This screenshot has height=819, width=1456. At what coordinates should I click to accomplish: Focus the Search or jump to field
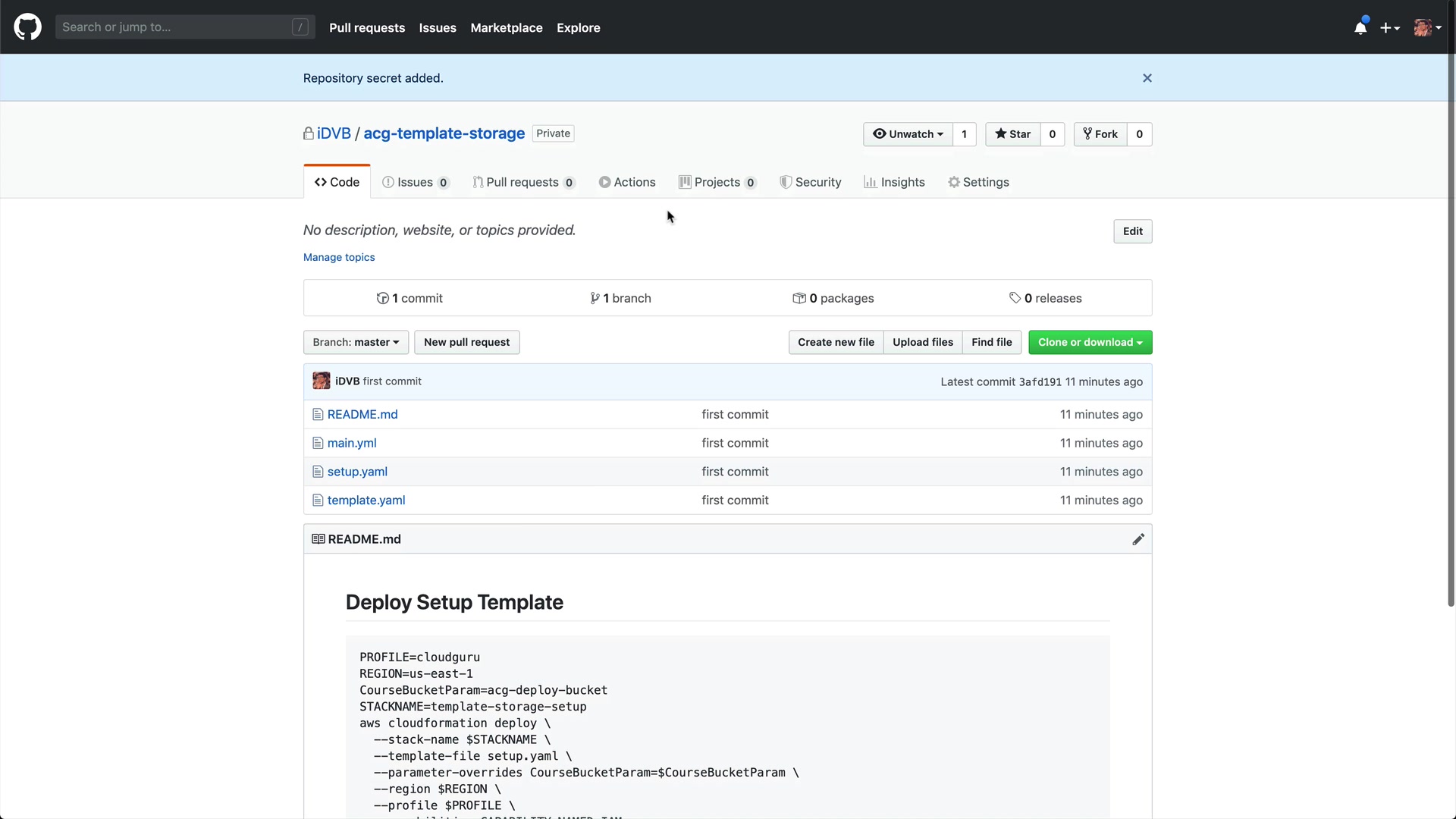(x=174, y=27)
